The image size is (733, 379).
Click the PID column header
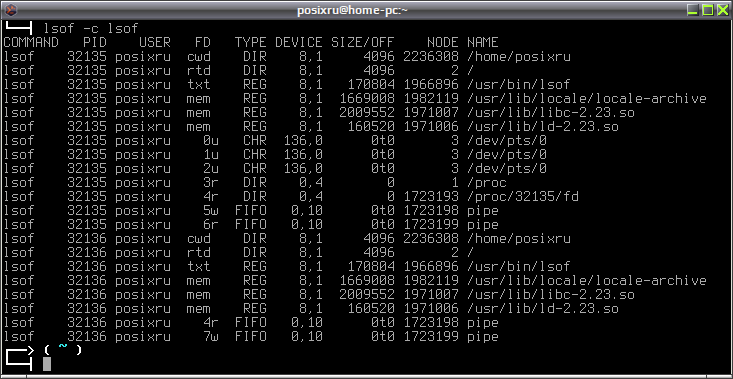[x=95, y=43]
